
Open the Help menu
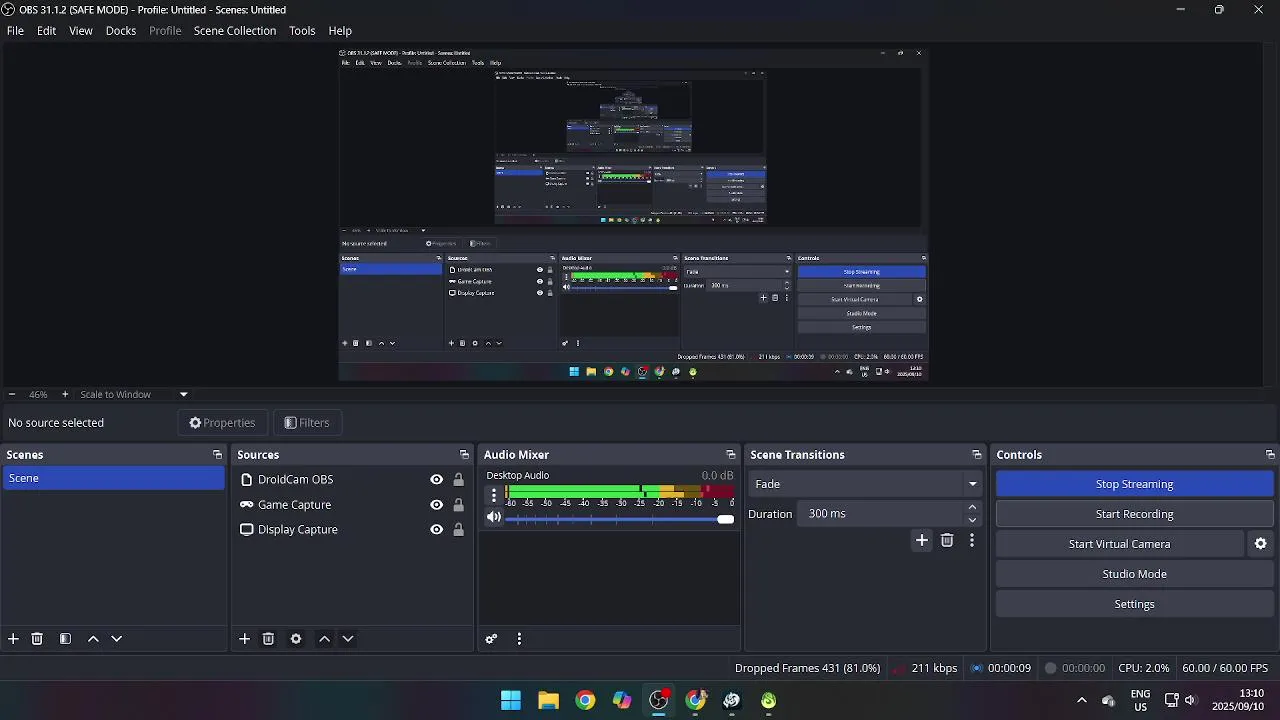340,31
